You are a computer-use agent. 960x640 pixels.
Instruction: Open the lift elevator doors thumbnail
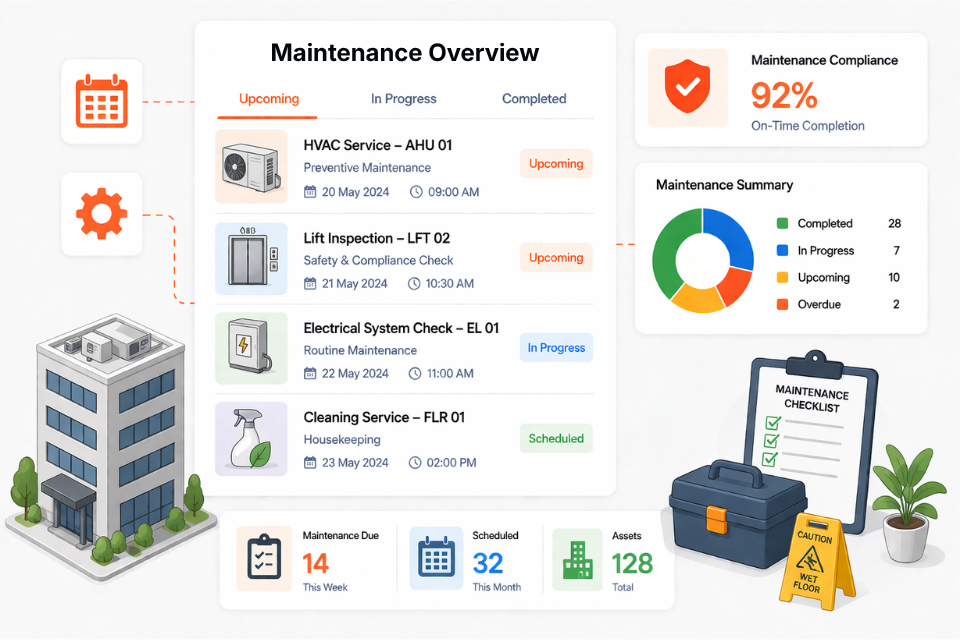(251, 258)
